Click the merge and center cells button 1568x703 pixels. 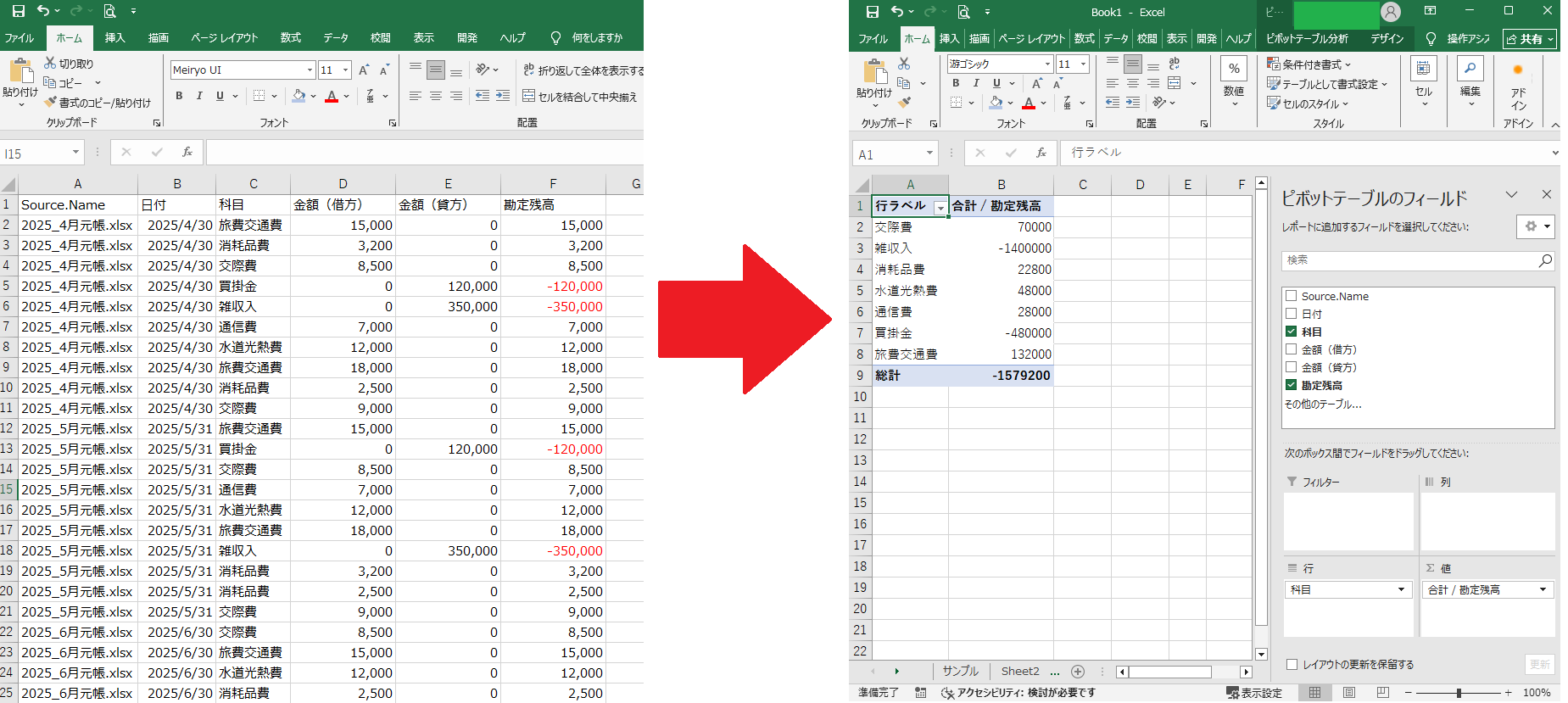tap(580, 97)
